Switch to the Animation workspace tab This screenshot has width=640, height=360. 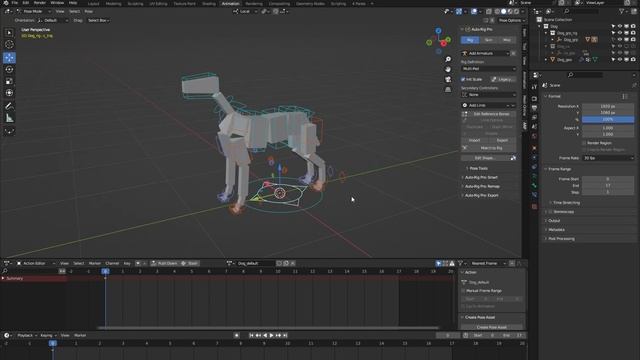pyautogui.click(x=231, y=3)
